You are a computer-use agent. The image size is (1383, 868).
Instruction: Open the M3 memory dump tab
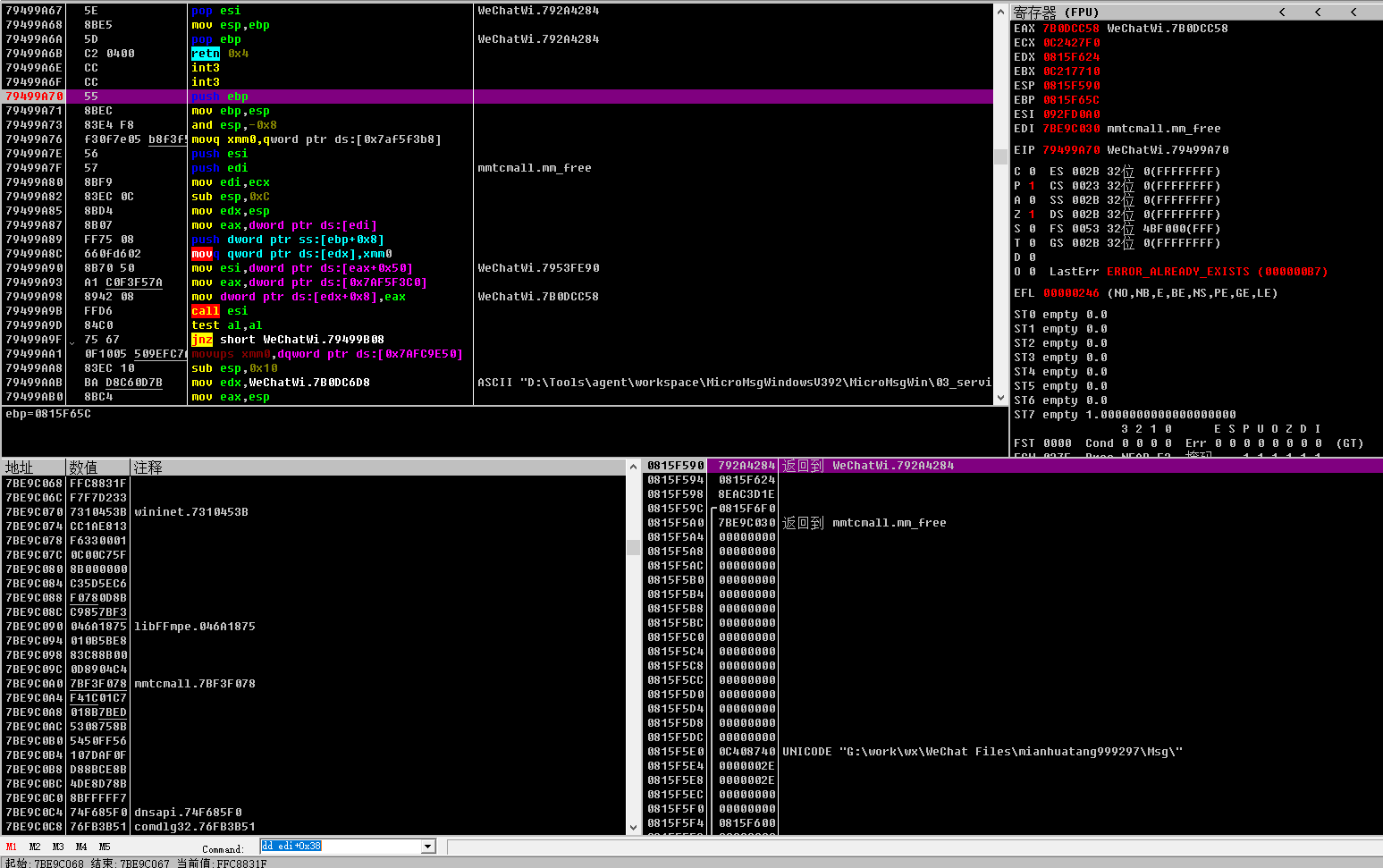(57, 846)
